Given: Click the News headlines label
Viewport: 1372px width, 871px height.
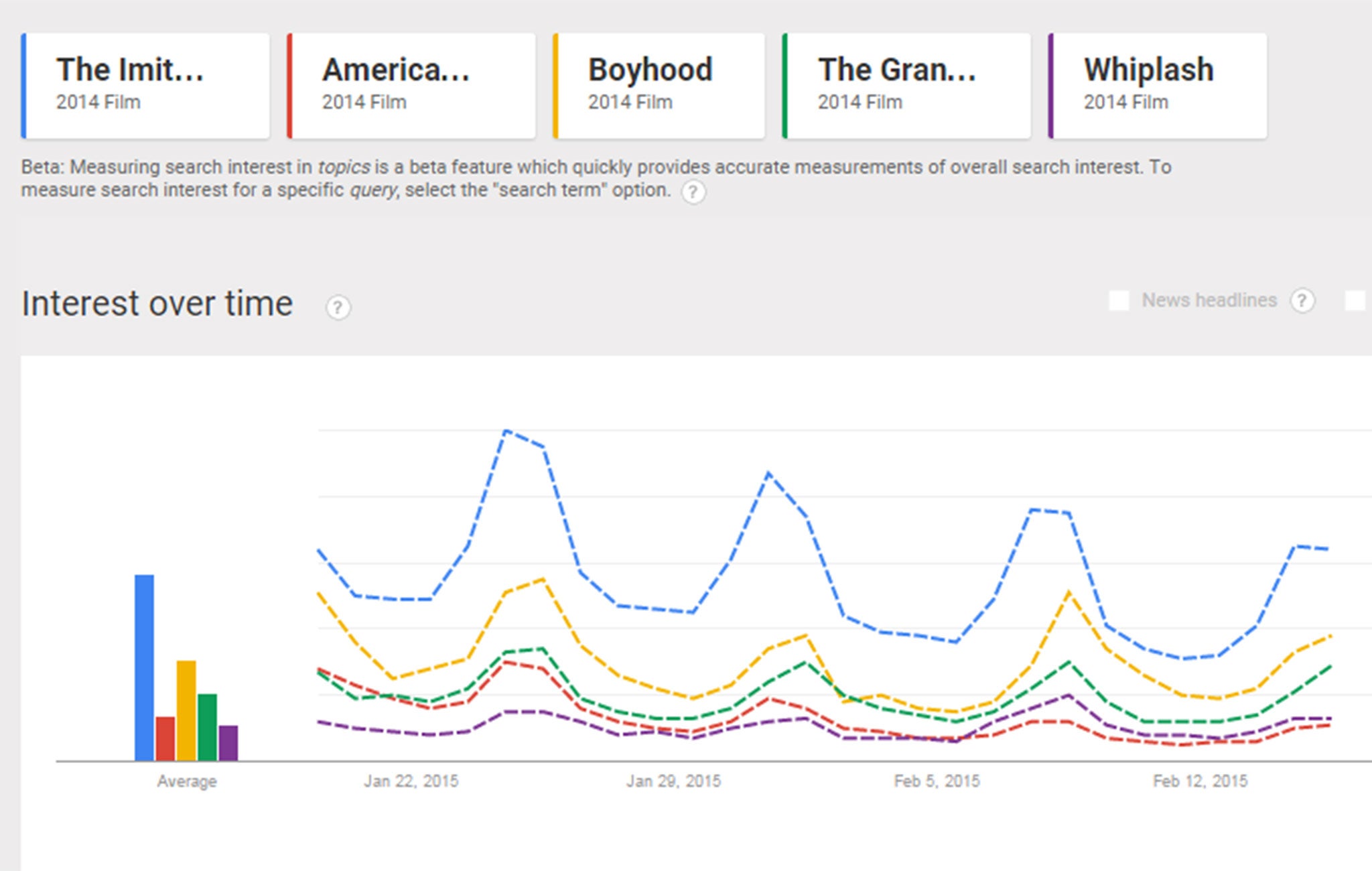Looking at the screenshot, I should [x=1209, y=300].
